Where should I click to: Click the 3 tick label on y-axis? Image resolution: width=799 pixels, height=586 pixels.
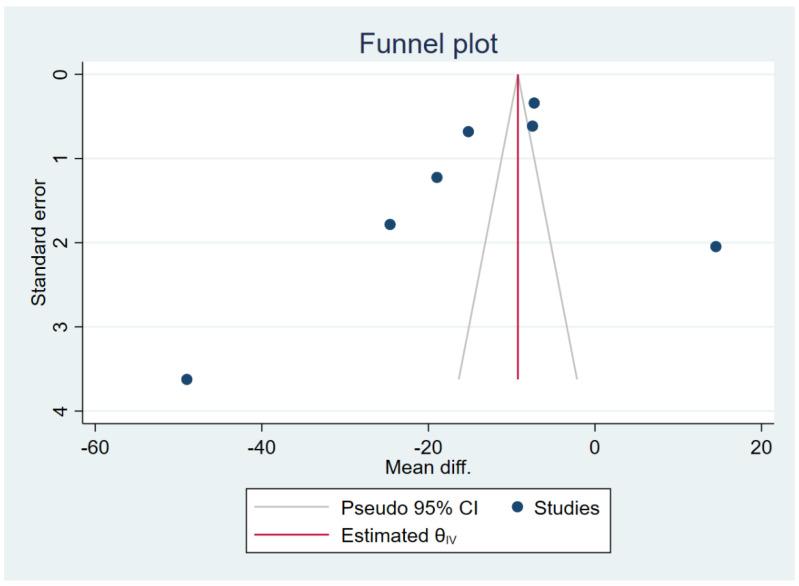(63, 327)
